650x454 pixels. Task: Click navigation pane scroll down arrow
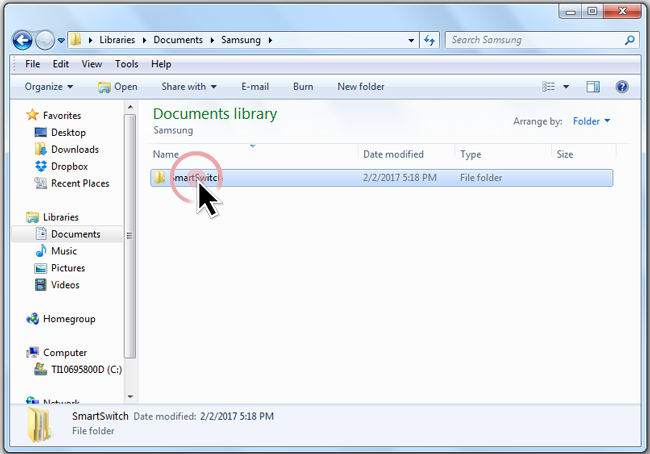(130, 397)
